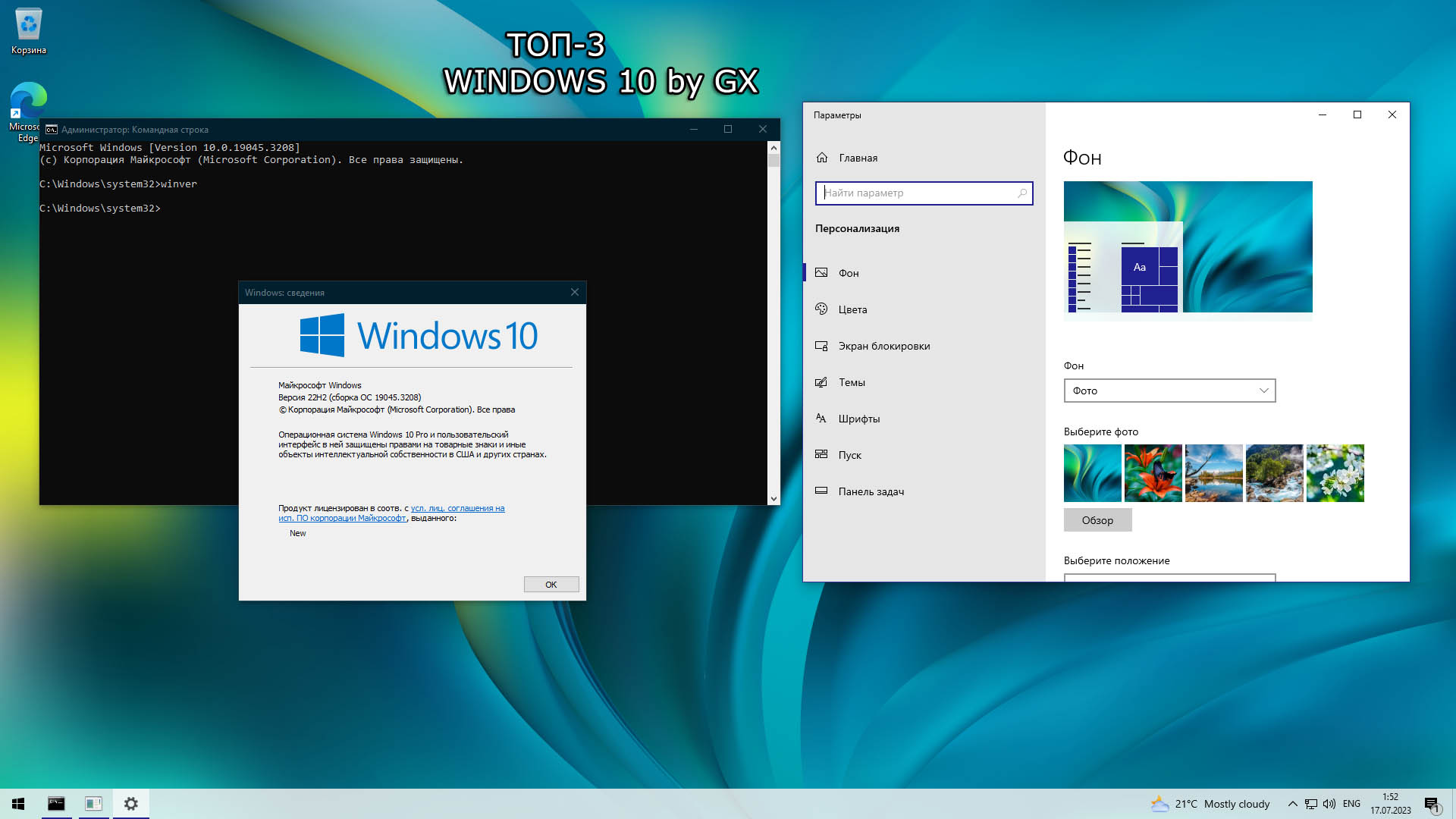Choose the orange flower wallpaper thumbnail
Screen dimensions: 1456x819
point(1153,473)
